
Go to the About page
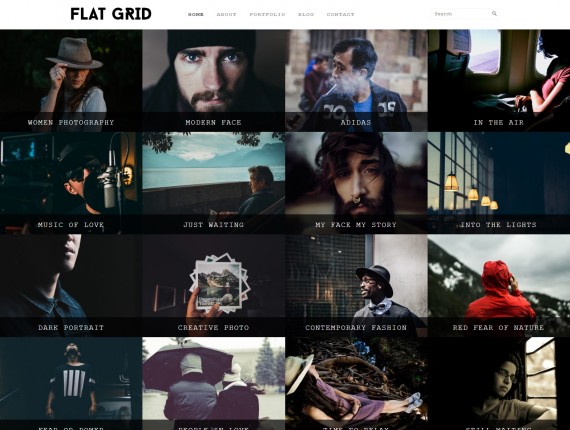(x=226, y=15)
